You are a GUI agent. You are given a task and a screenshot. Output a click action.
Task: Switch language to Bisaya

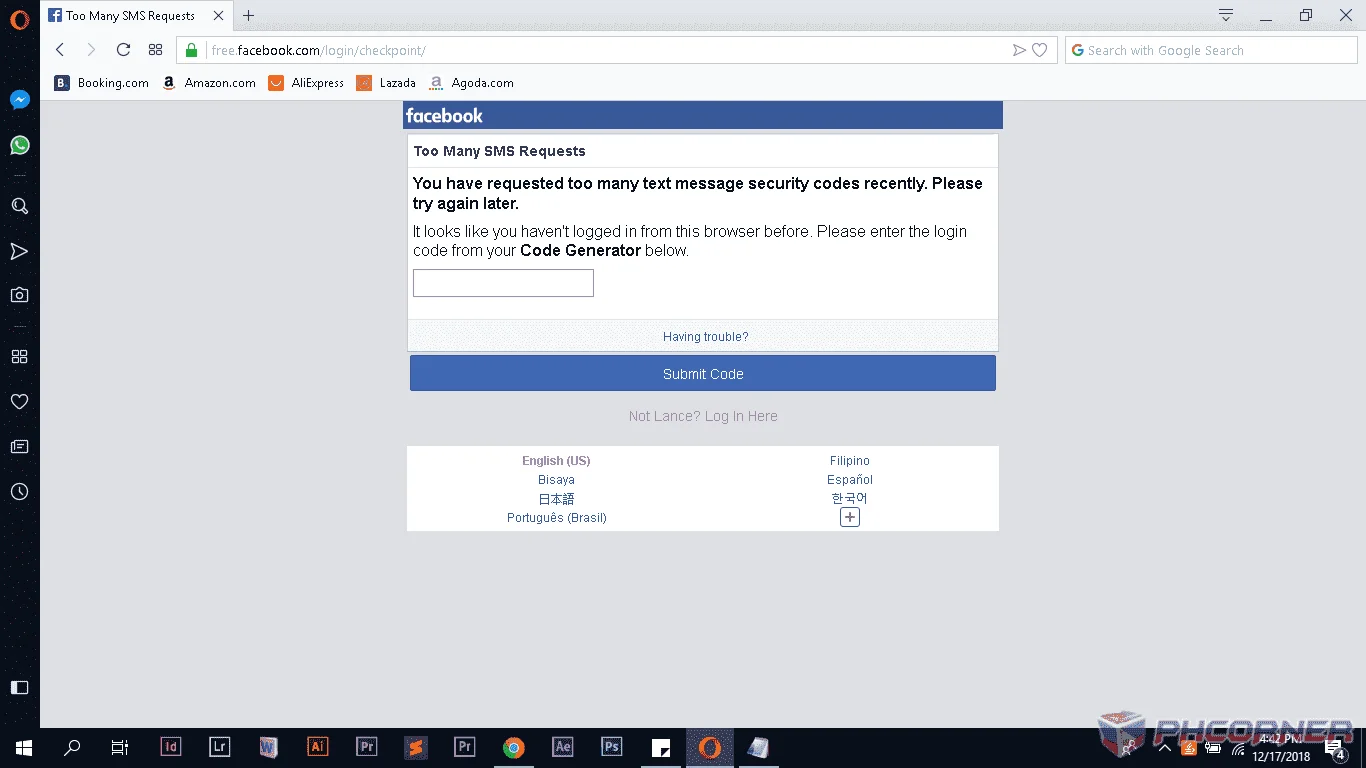pyautogui.click(x=556, y=480)
